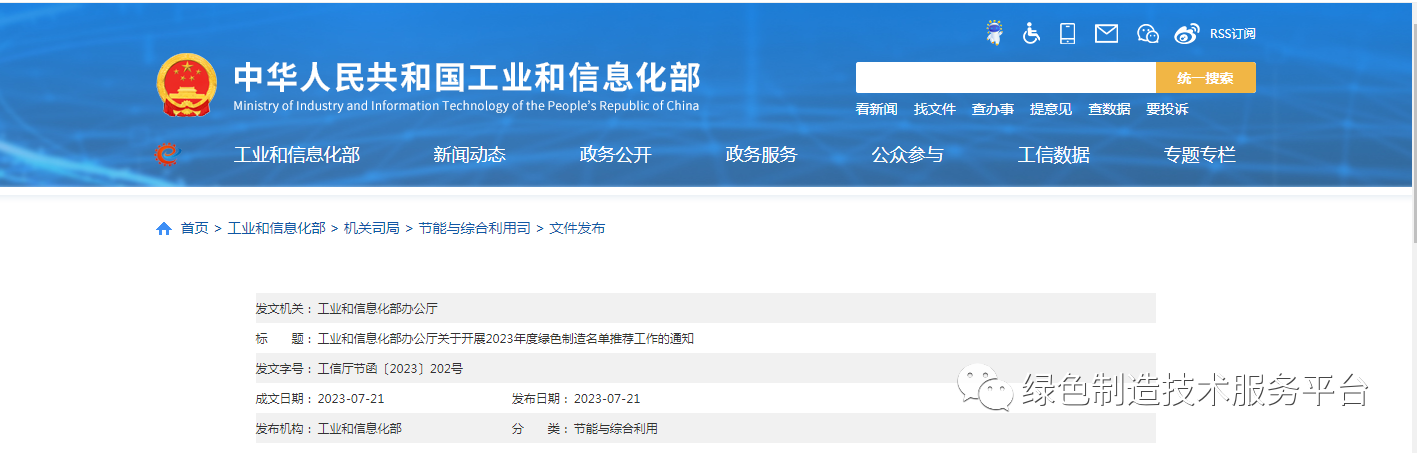Select 提意见 quick link

point(1051,109)
